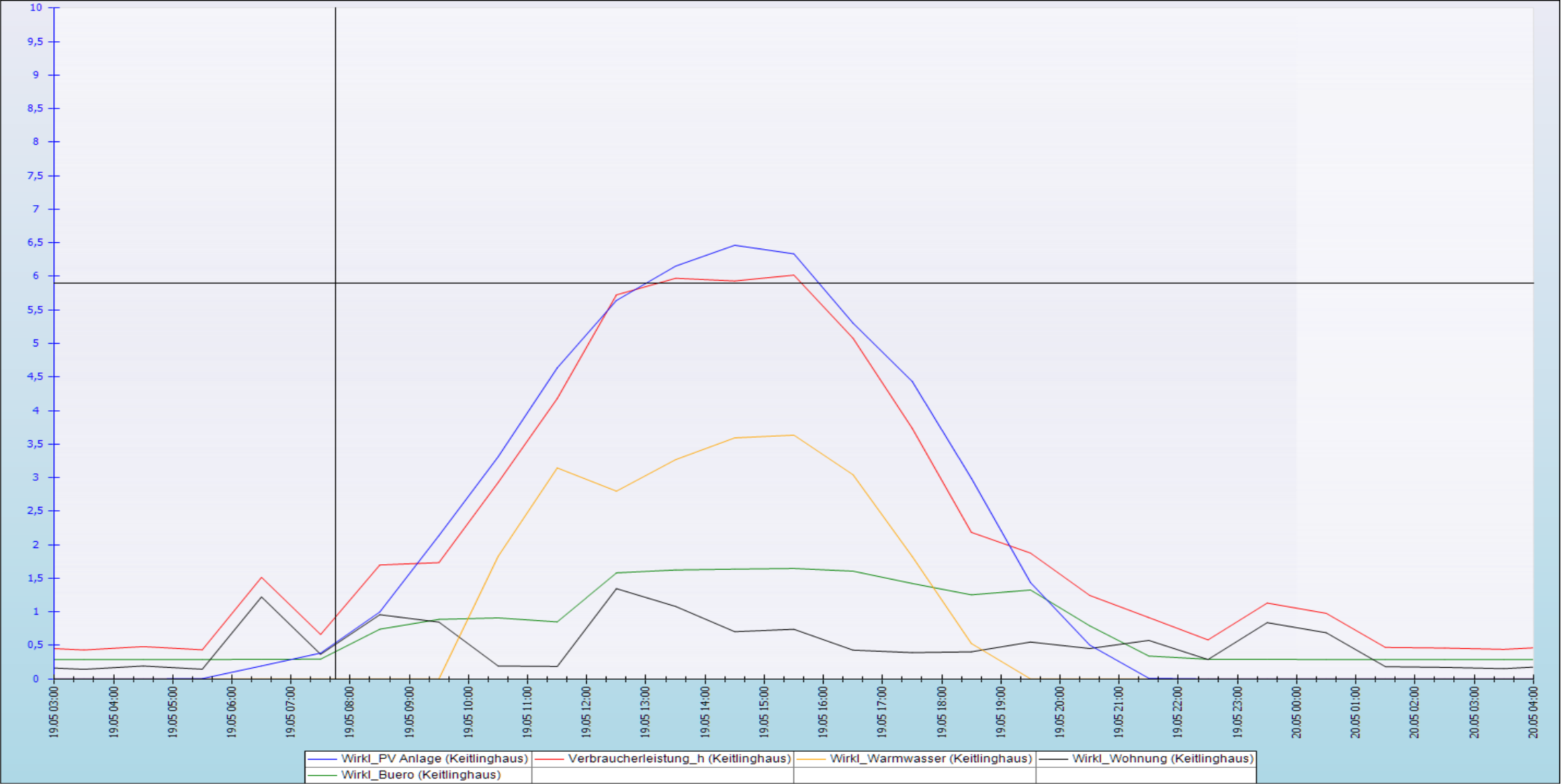
Task: Click the x-axis label 19.05 14:00
Action: pos(705,712)
